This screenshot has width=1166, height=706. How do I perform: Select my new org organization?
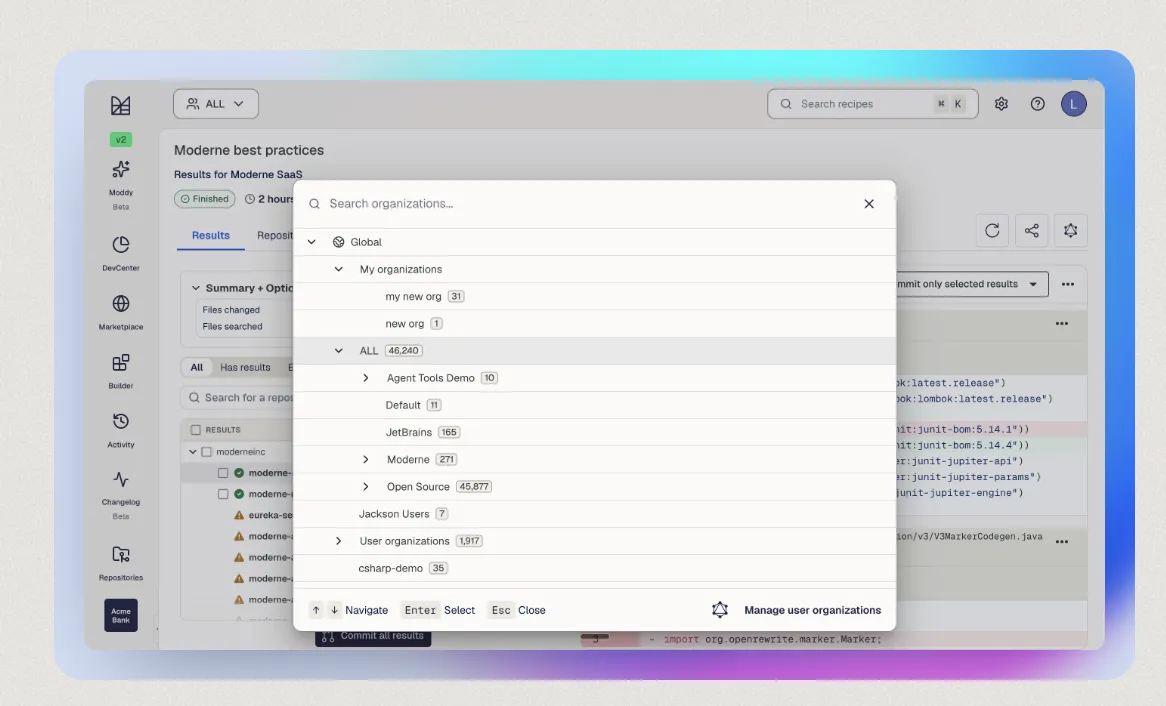coord(594,296)
